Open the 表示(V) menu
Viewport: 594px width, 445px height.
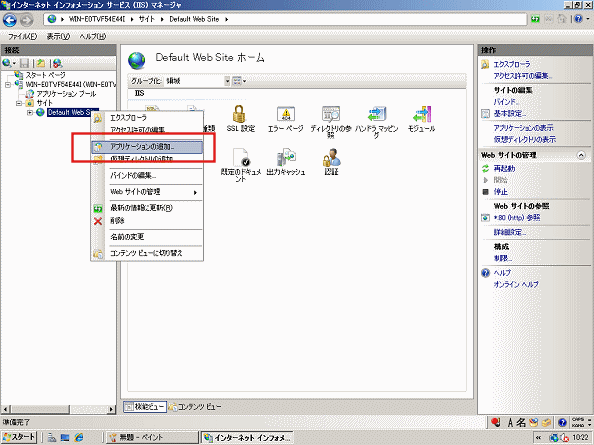(58, 37)
